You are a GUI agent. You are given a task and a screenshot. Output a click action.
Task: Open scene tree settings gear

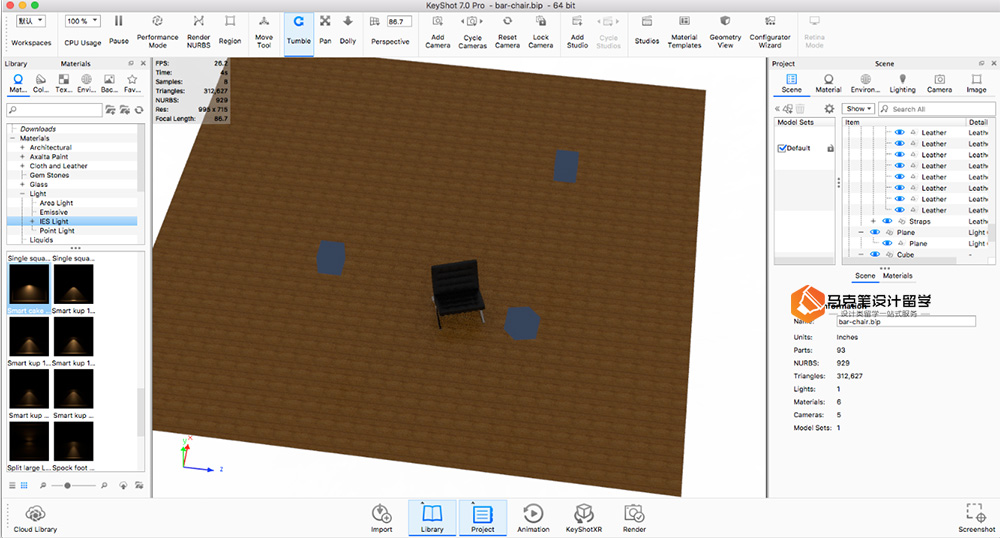[829, 109]
